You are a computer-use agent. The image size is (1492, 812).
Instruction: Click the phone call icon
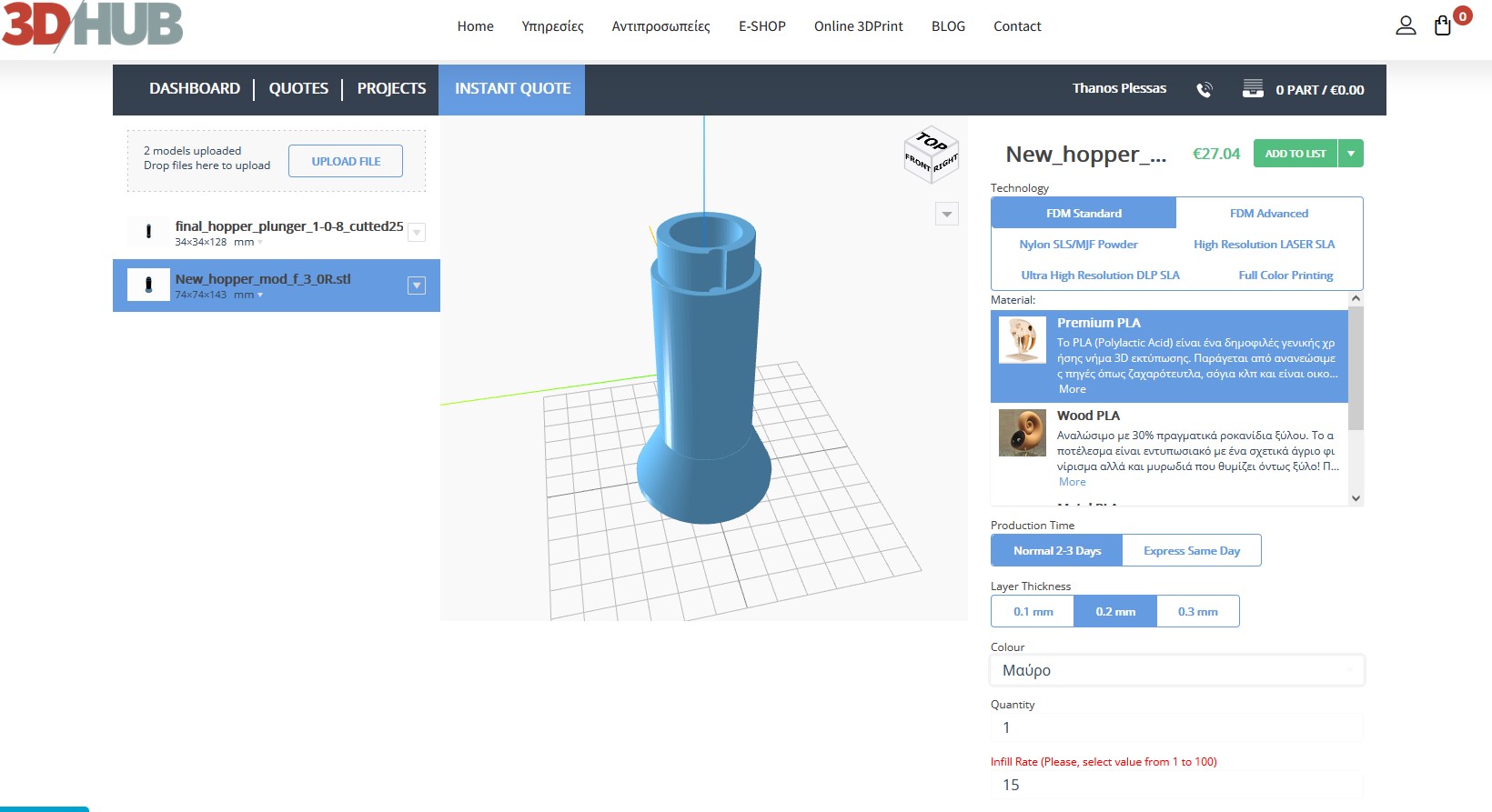point(1205,89)
